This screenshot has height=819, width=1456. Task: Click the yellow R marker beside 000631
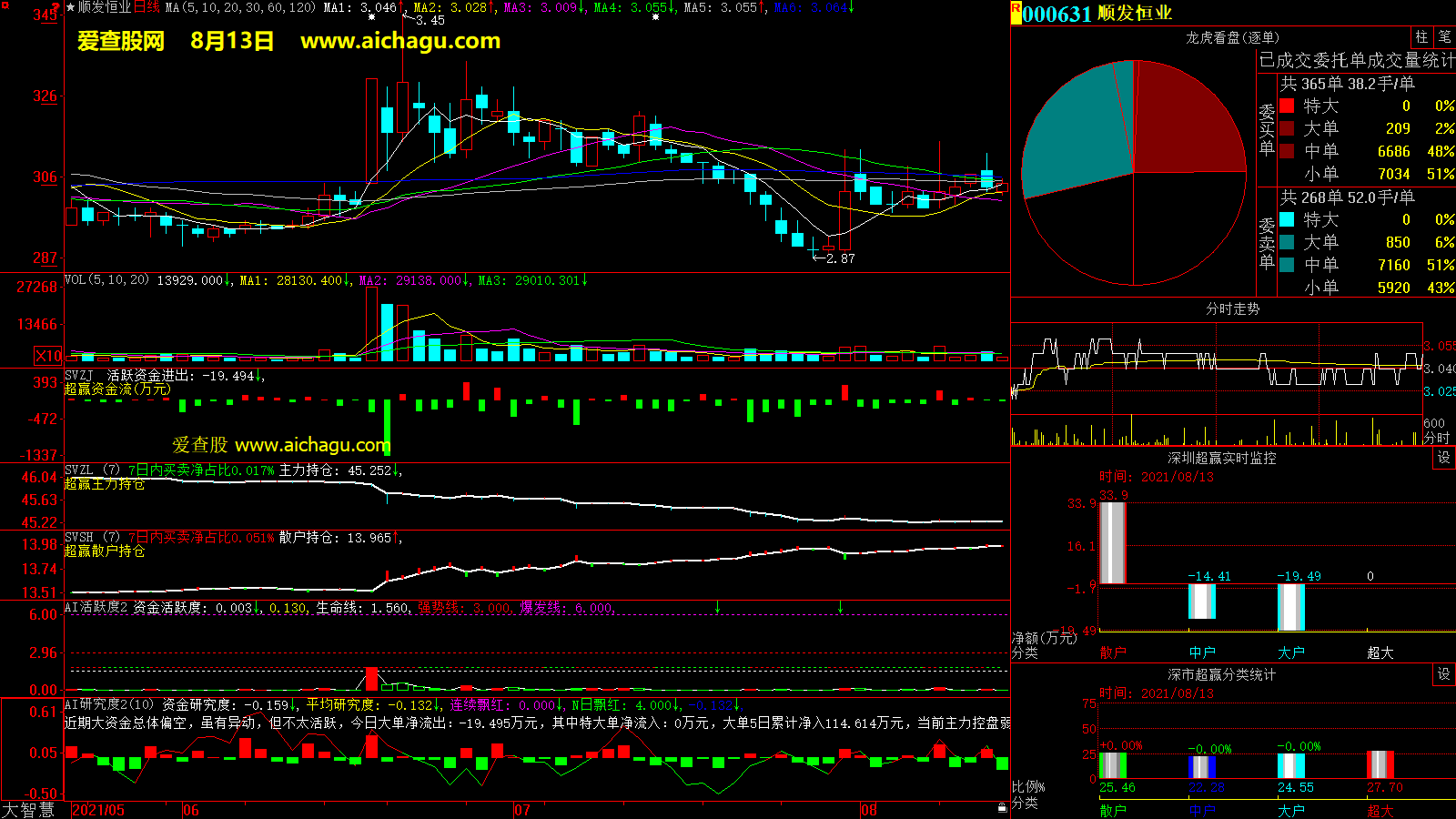(1016, 13)
